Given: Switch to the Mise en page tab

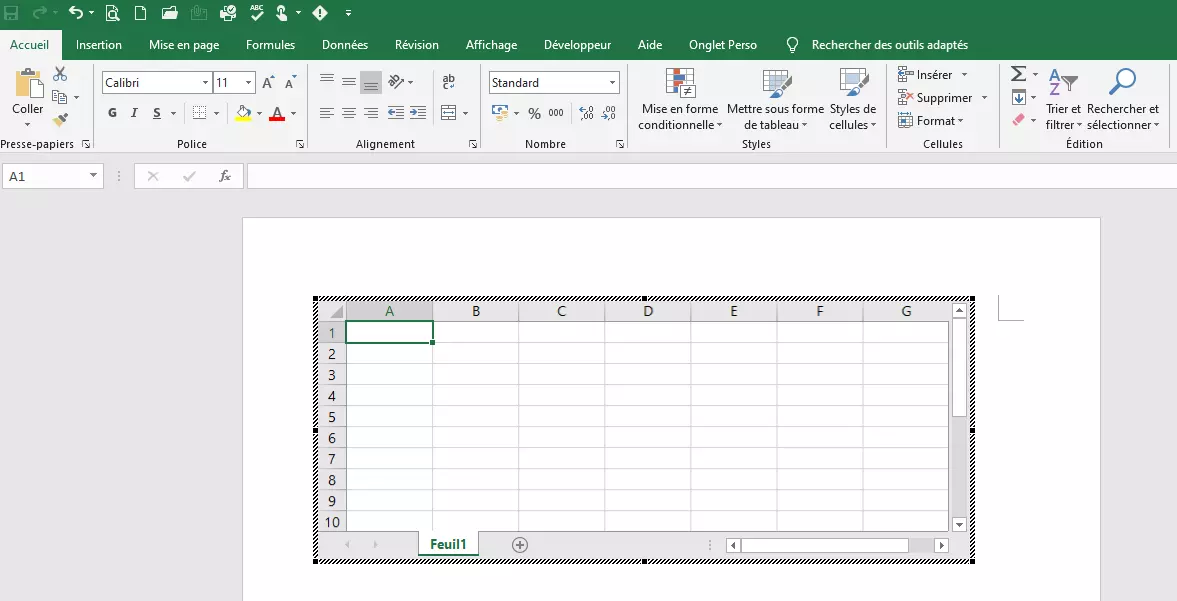Looking at the screenshot, I should pos(184,45).
